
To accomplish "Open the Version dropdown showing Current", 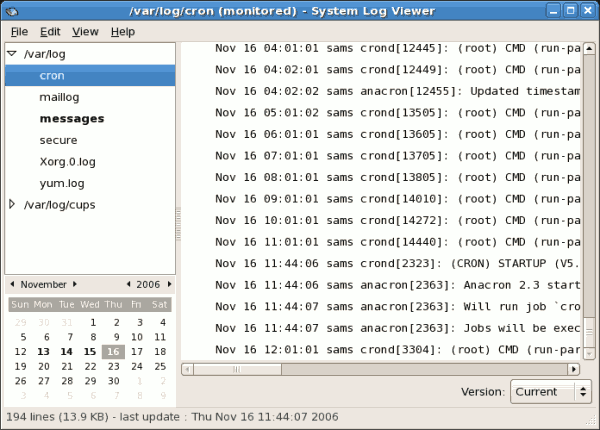I will point(550,392).
